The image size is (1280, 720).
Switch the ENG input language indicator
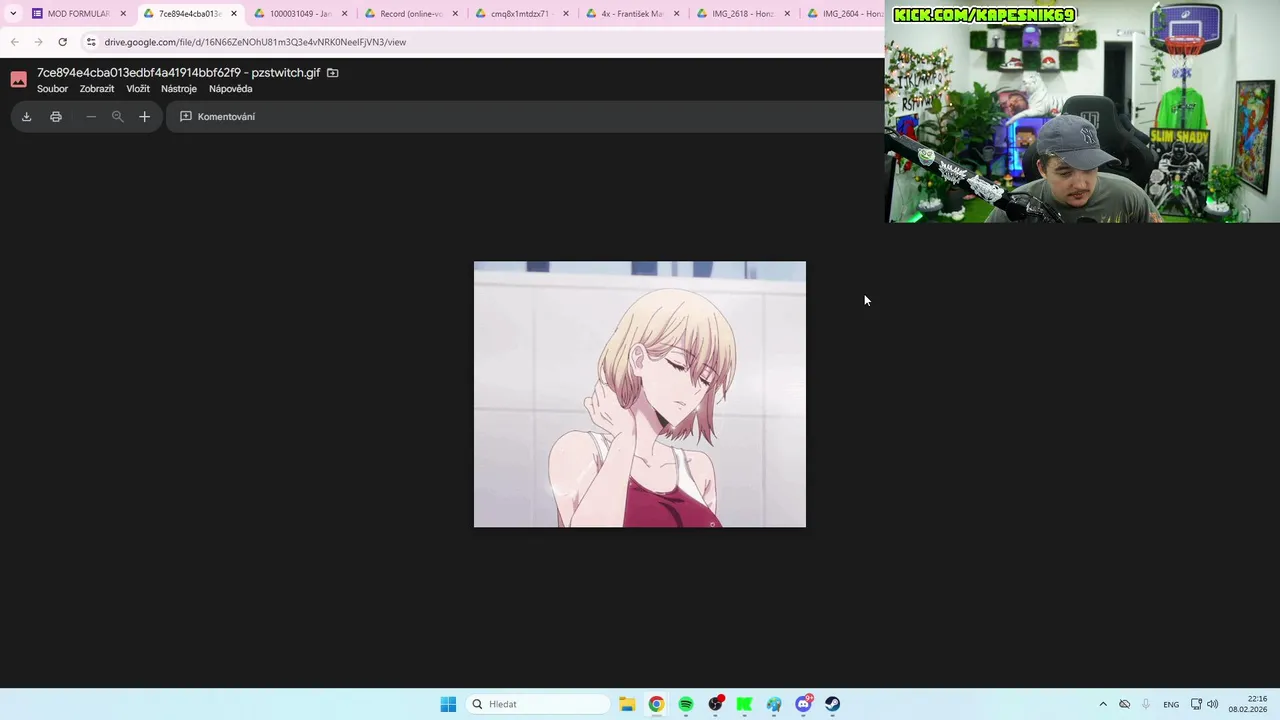1171,704
